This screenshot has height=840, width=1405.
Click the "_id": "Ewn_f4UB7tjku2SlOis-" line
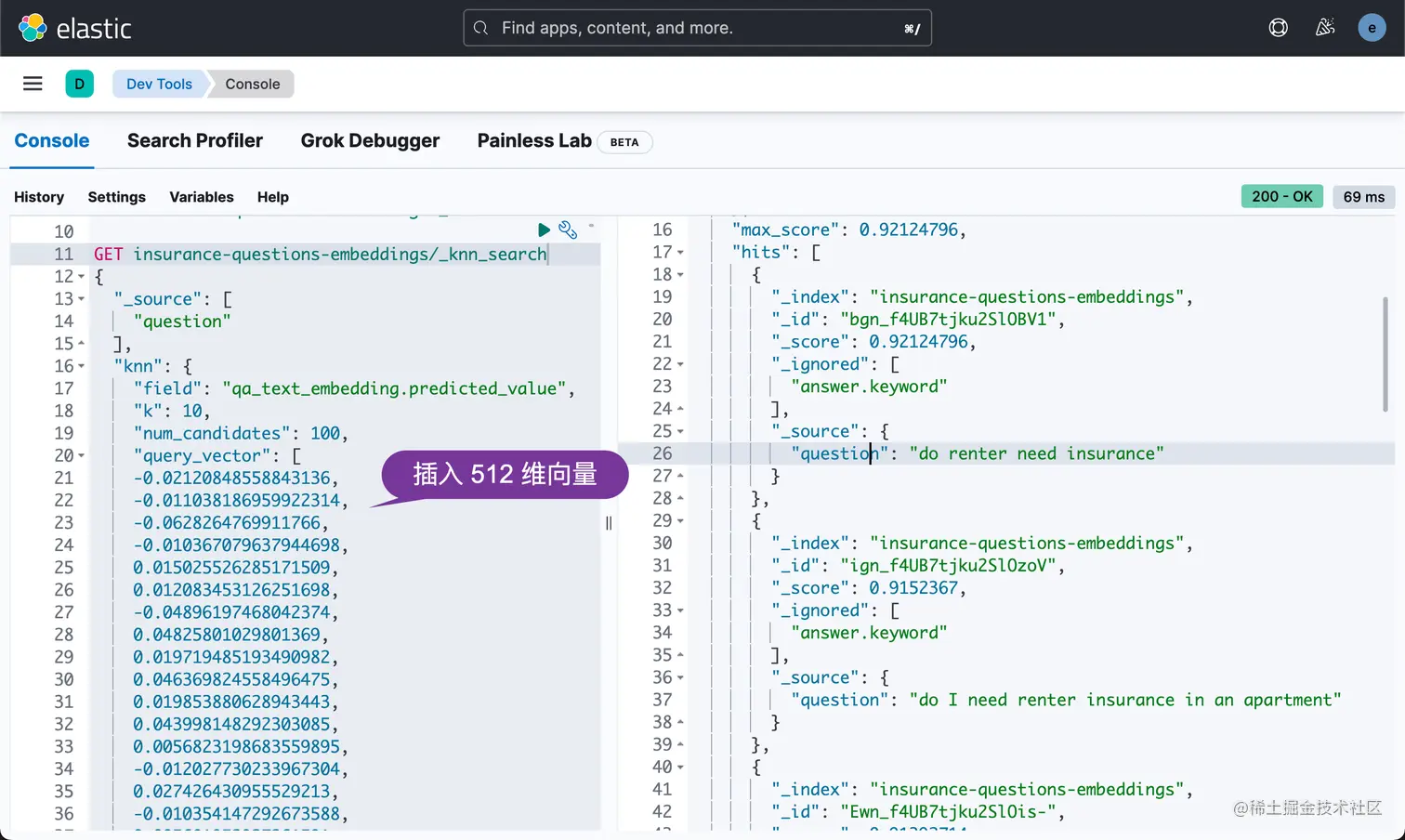pyautogui.click(x=918, y=812)
